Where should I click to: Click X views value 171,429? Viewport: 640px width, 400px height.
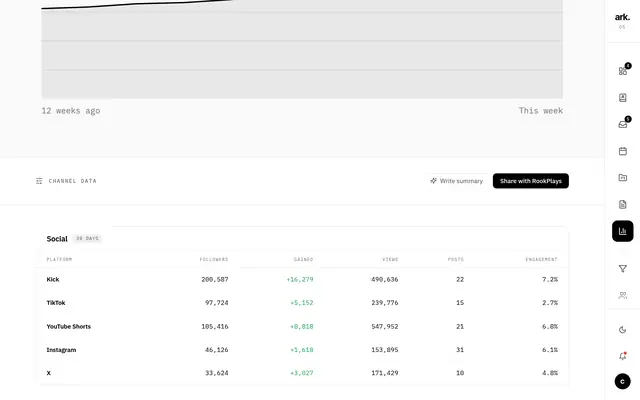click(x=385, y=373)
